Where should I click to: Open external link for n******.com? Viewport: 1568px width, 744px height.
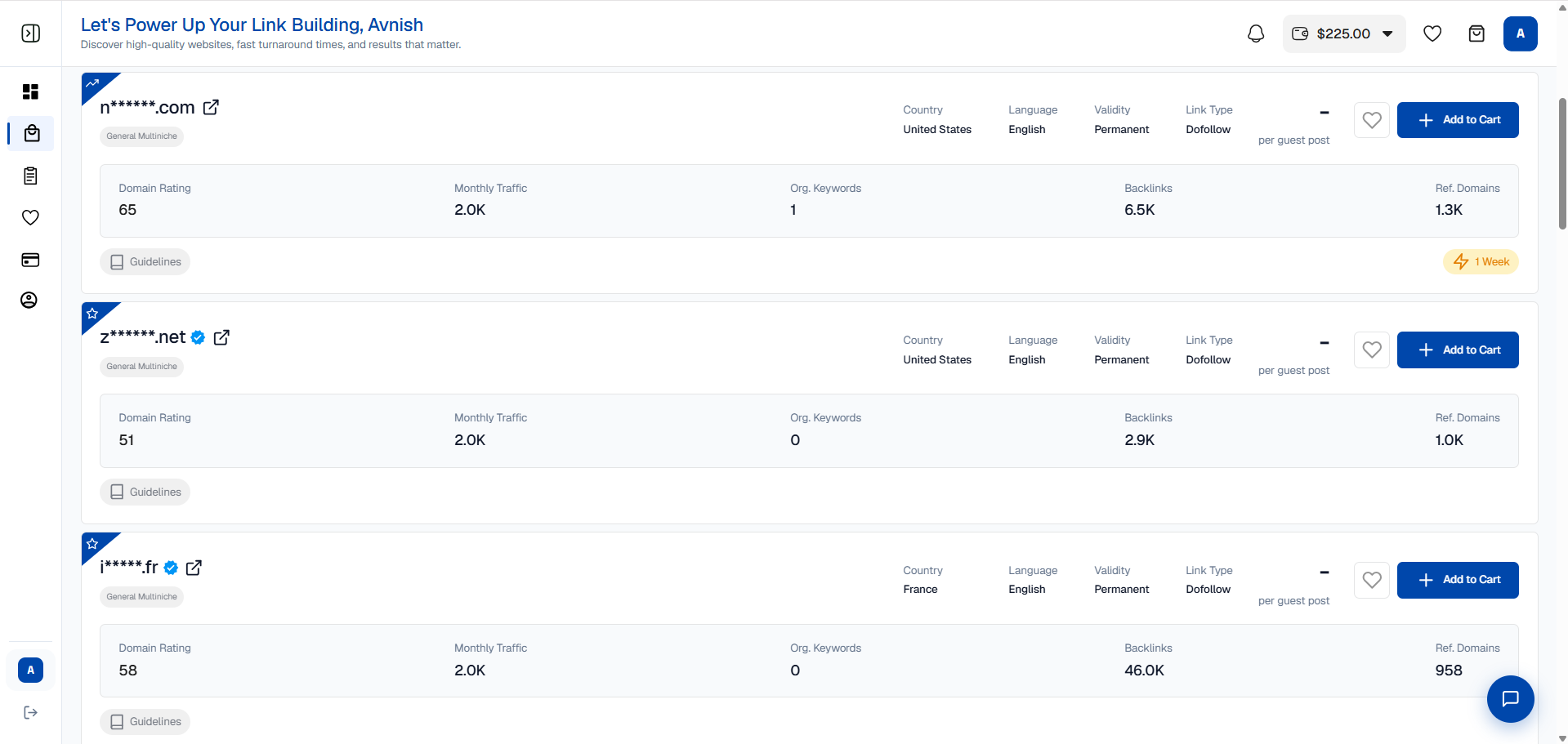point(211,107)
